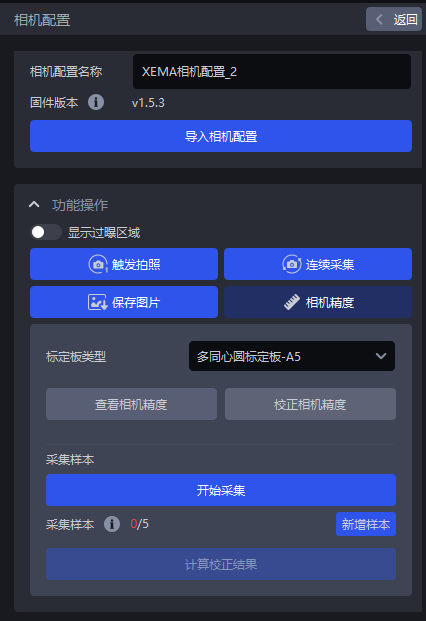Click the trigger capture camera icon
The width and height of the screenshot is (426, 621).
[98, 264]
